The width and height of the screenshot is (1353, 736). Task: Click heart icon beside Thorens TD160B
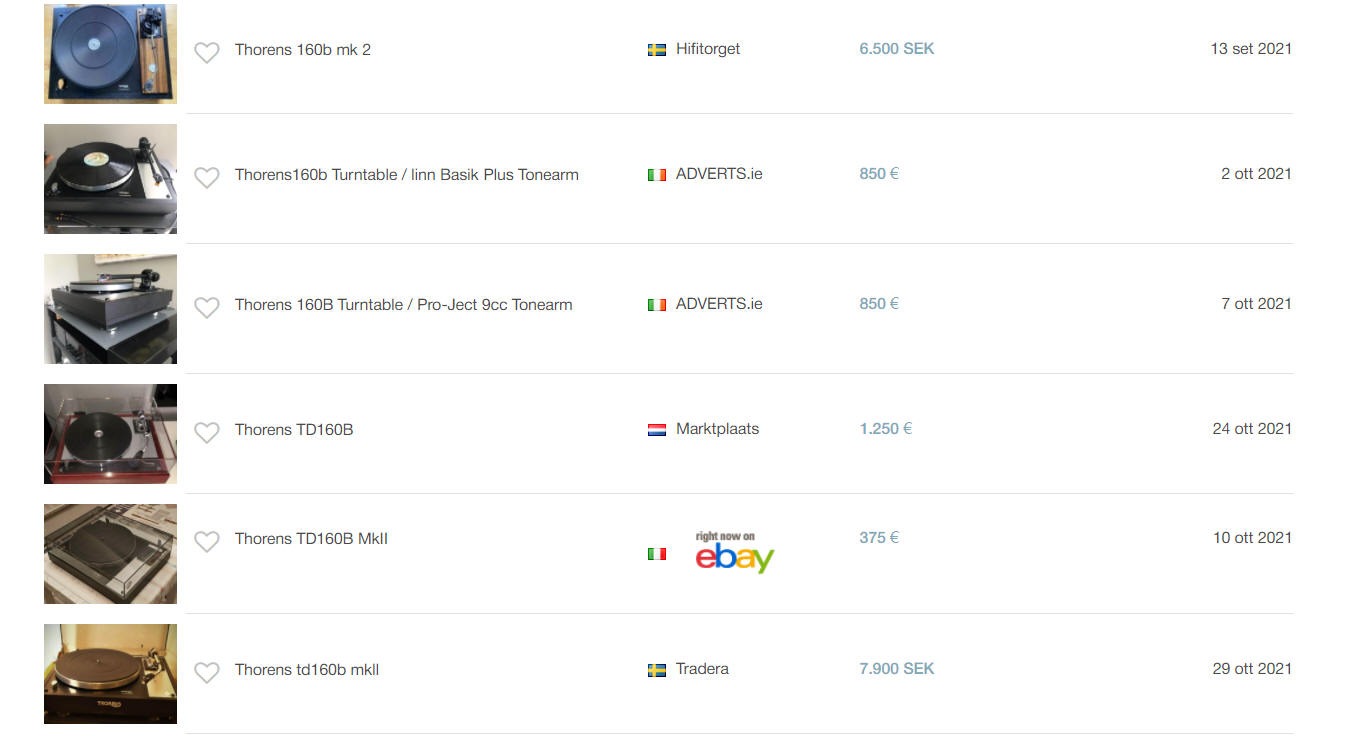[x=207, y=433]
